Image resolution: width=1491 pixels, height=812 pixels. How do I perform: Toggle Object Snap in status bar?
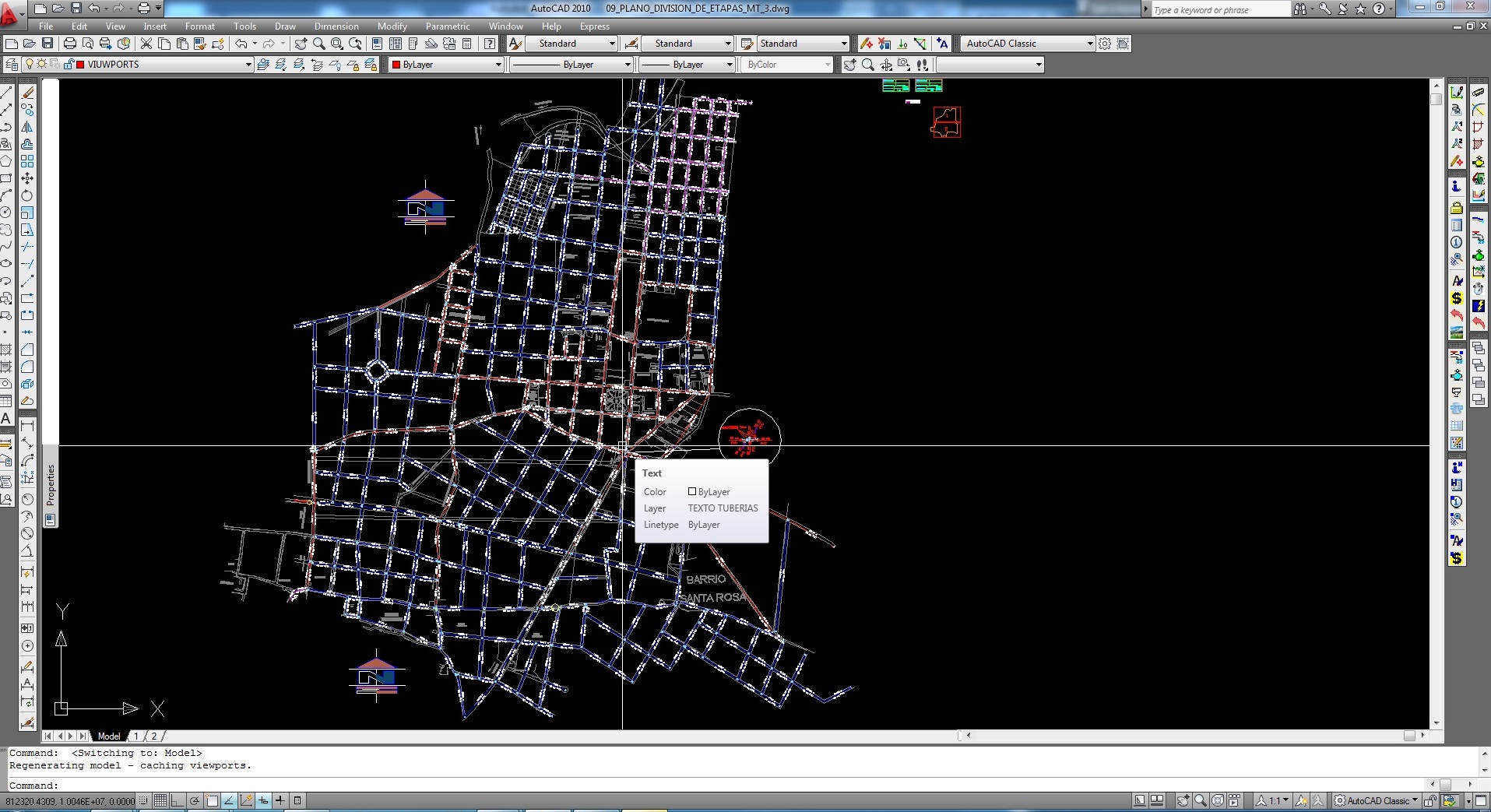click(x=212, y=800)
